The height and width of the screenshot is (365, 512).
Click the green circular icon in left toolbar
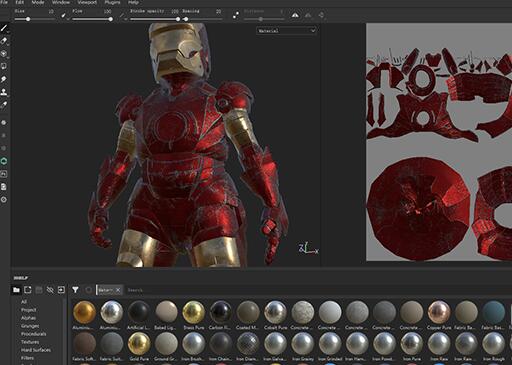[4, 161]
